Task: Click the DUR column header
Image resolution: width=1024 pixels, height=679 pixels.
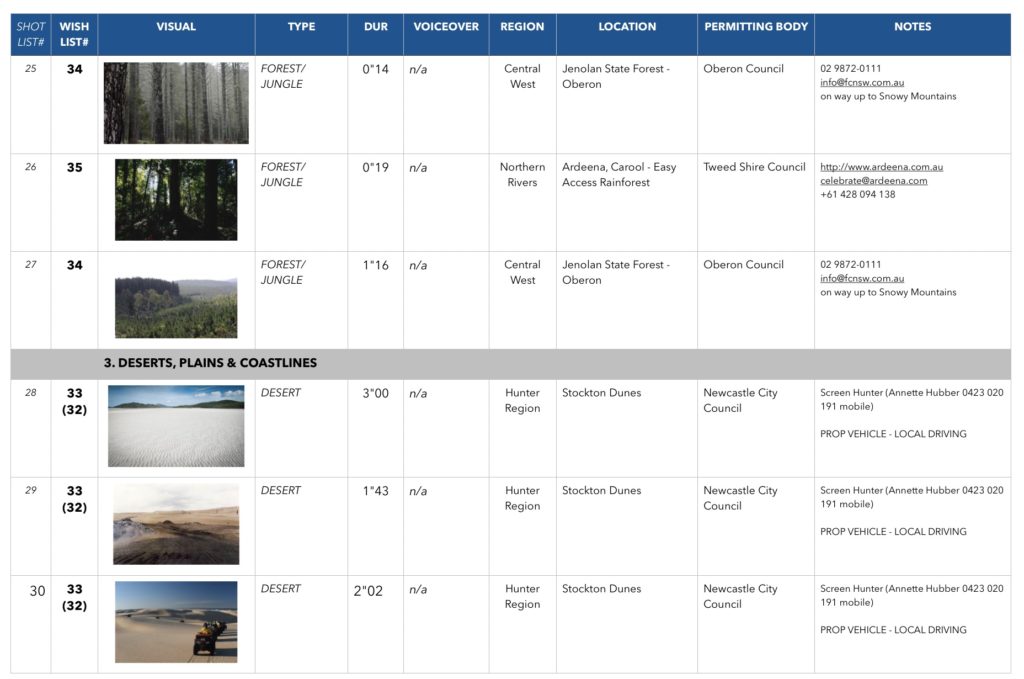Action: [x=376, y=34]
